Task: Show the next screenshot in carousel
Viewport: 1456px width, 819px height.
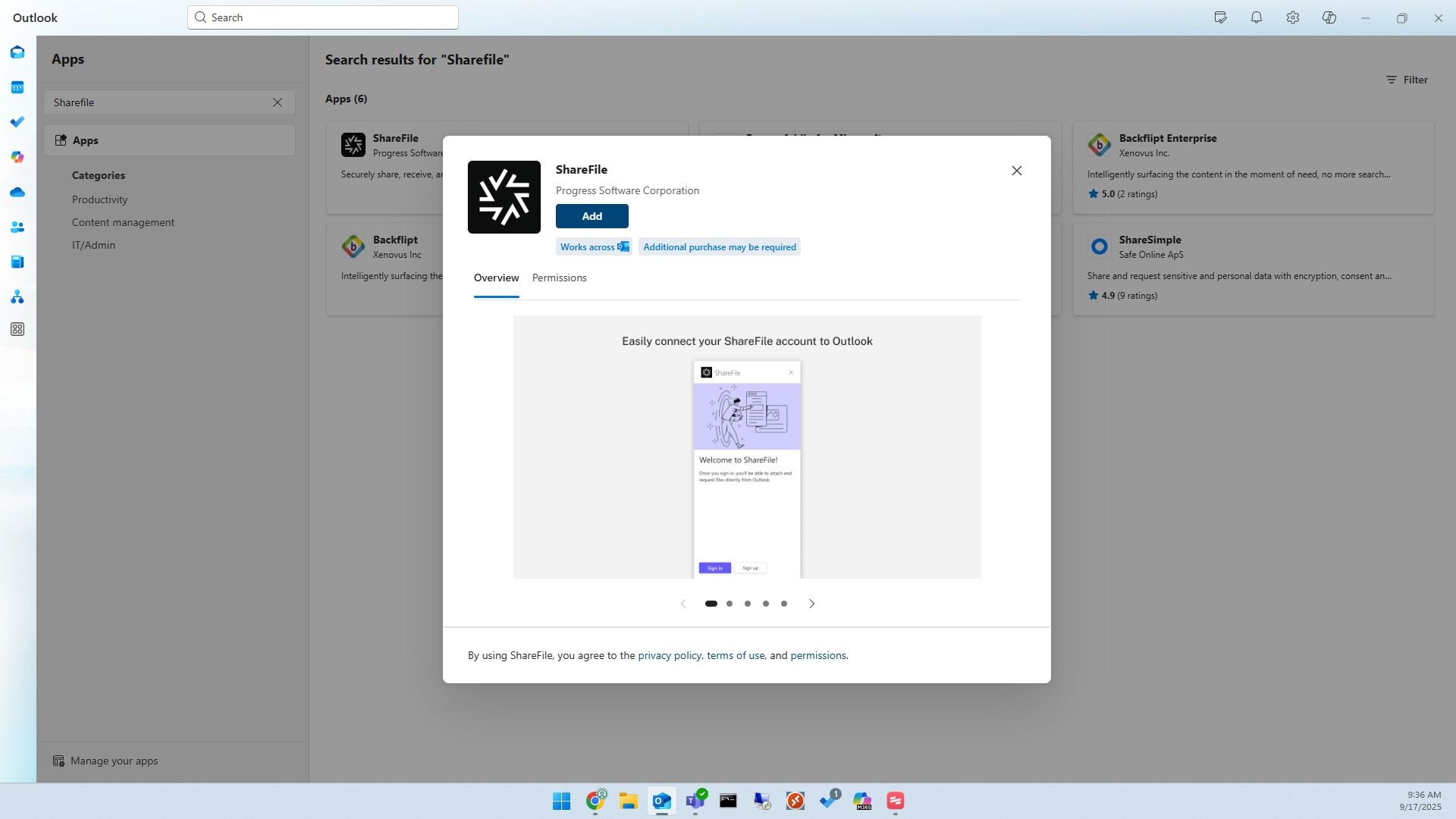Action: 811,603
